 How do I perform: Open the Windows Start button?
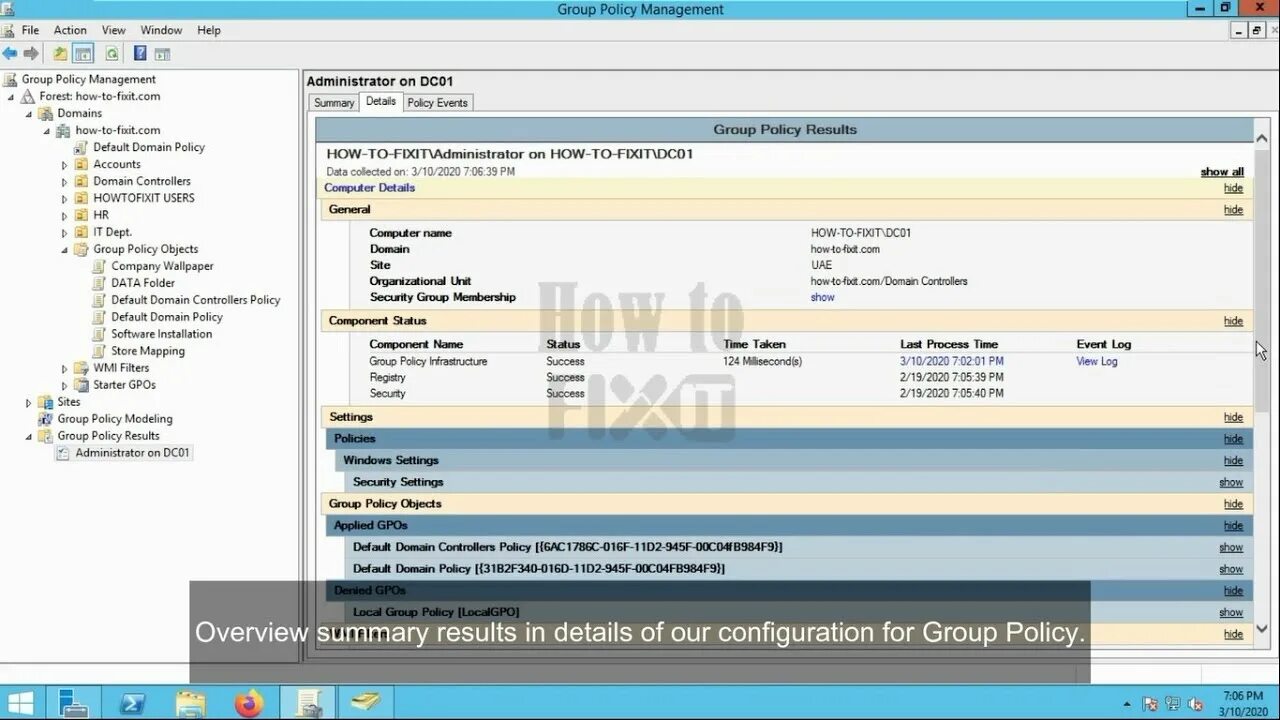[x=20, y=702]
